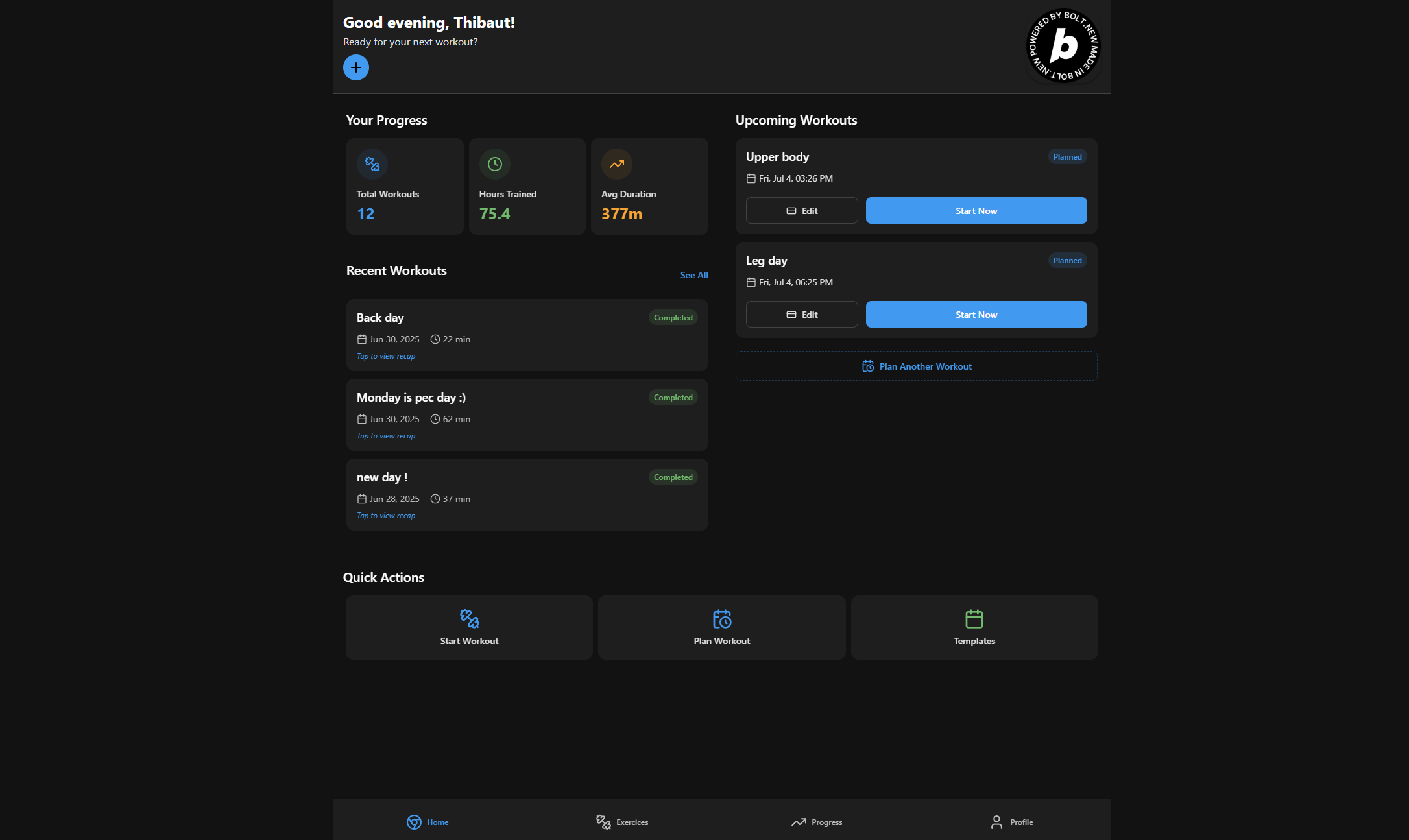The height and width of the screenshot is (840, 1409).
Task: Click See All recent workouts
Action: 693,275
